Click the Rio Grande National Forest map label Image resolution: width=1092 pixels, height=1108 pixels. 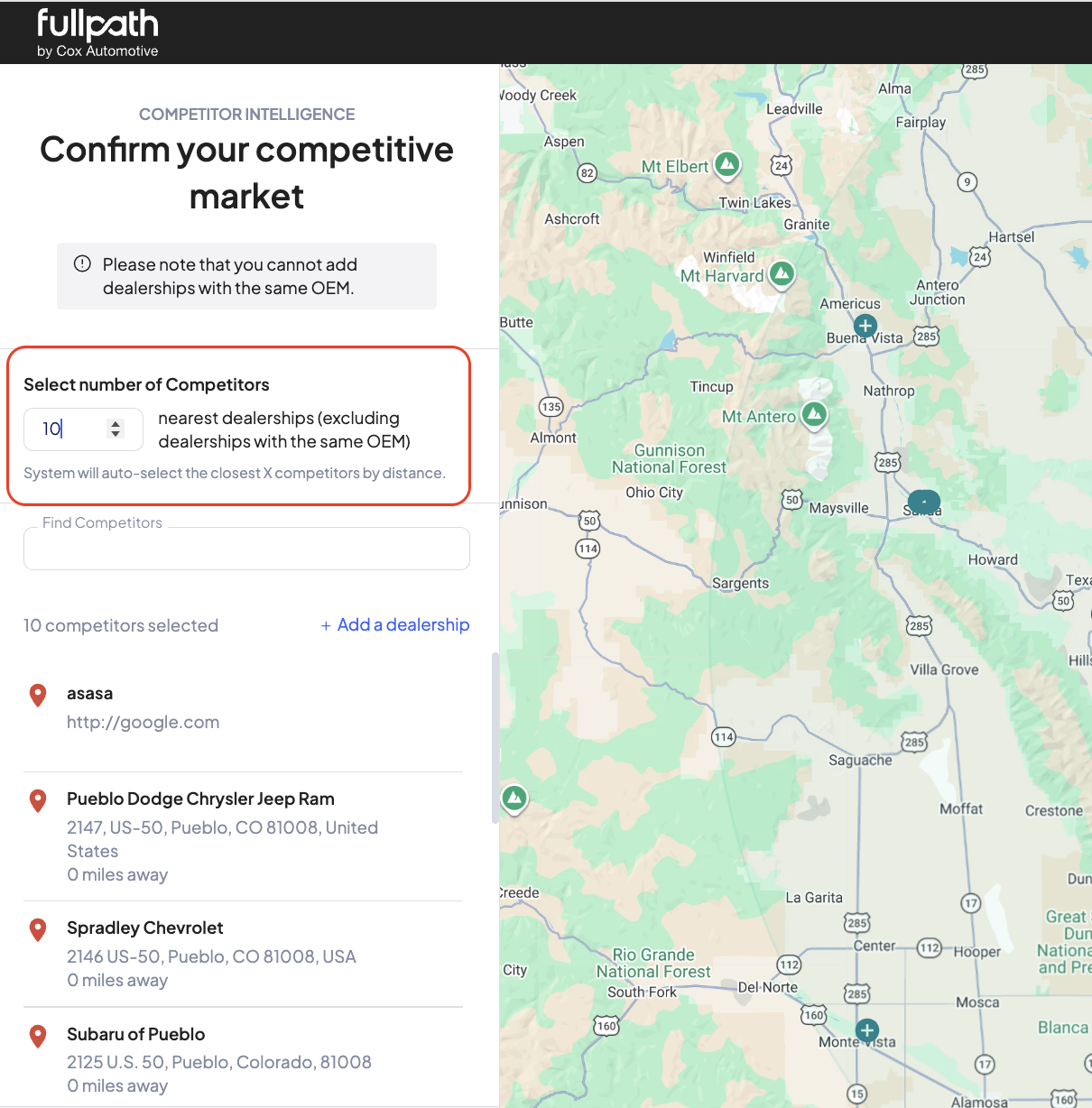click(x=653, y=963)
